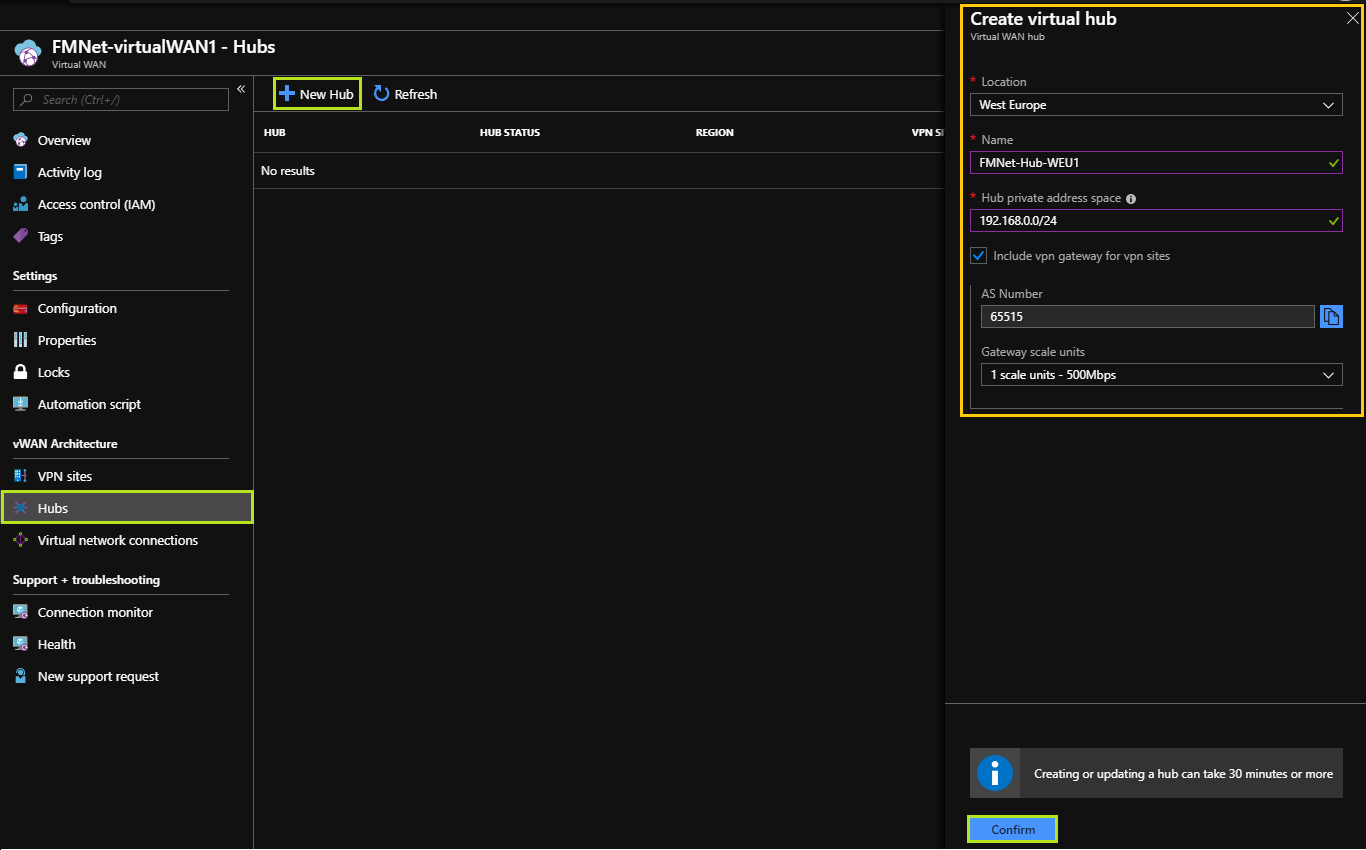Click the Refresh circular arrow icon

381,93
